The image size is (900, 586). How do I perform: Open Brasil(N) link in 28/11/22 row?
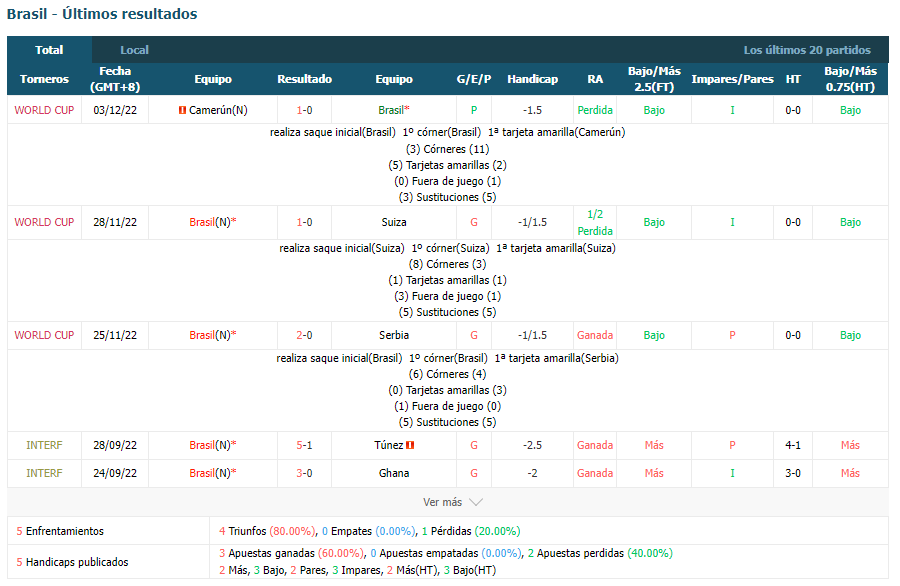pos(213,222)
